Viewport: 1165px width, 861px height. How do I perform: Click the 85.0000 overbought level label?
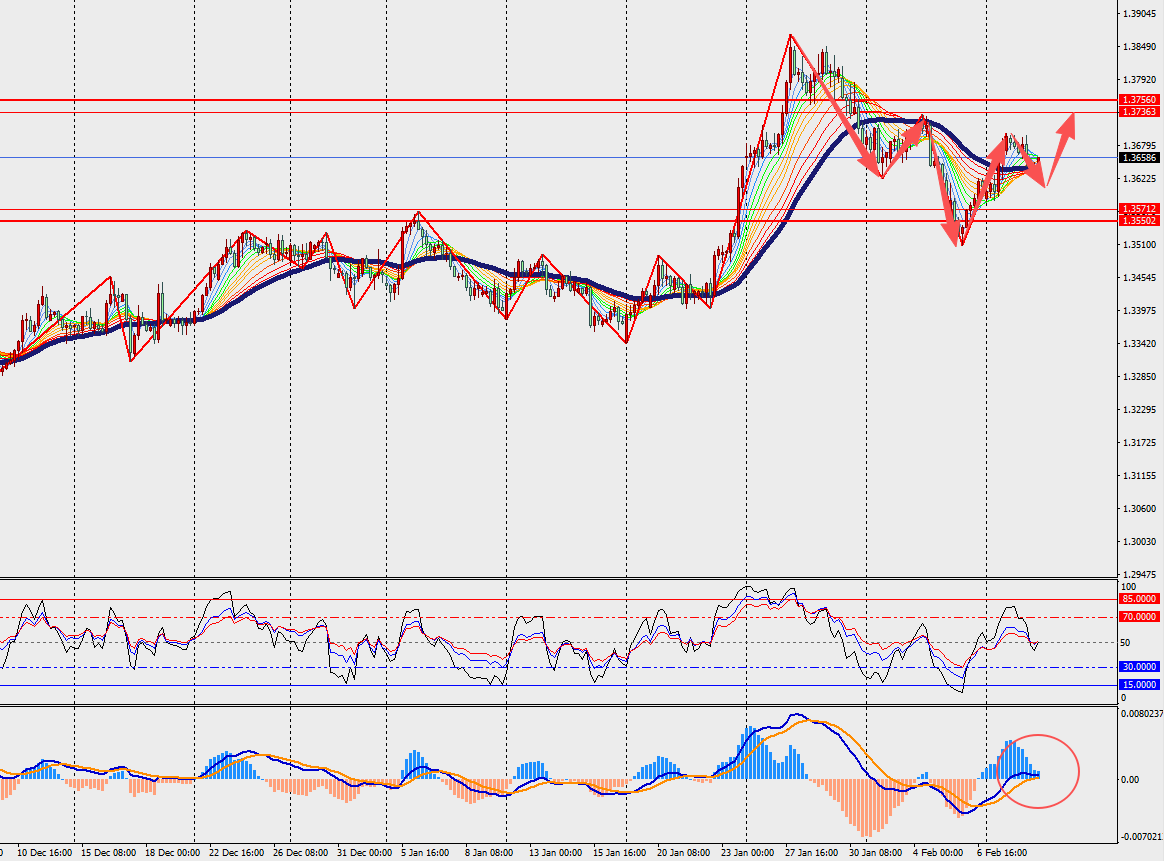[1139, 598]
